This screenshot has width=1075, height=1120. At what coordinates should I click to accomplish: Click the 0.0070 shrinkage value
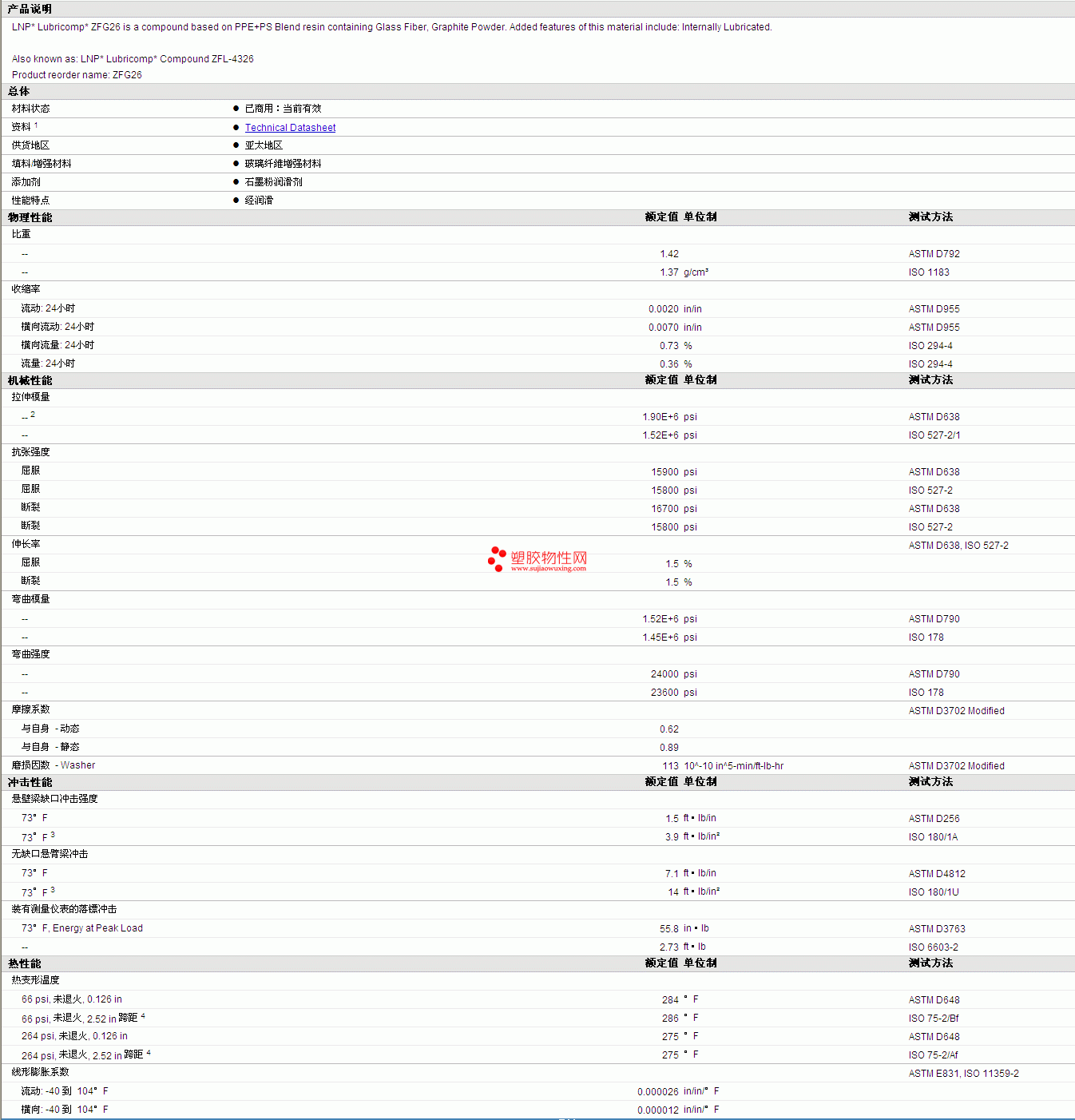pos(664,328)
